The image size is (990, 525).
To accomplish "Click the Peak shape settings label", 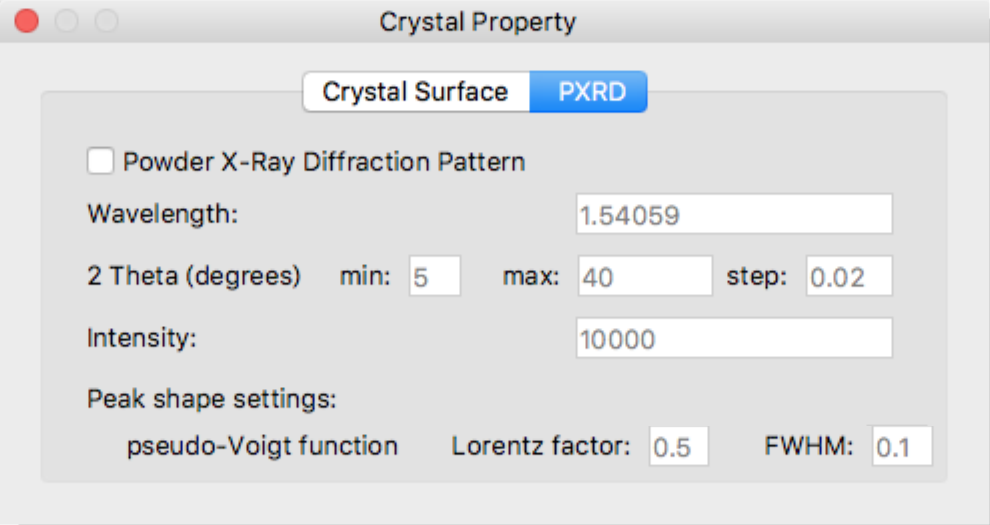I will [212, 399].
